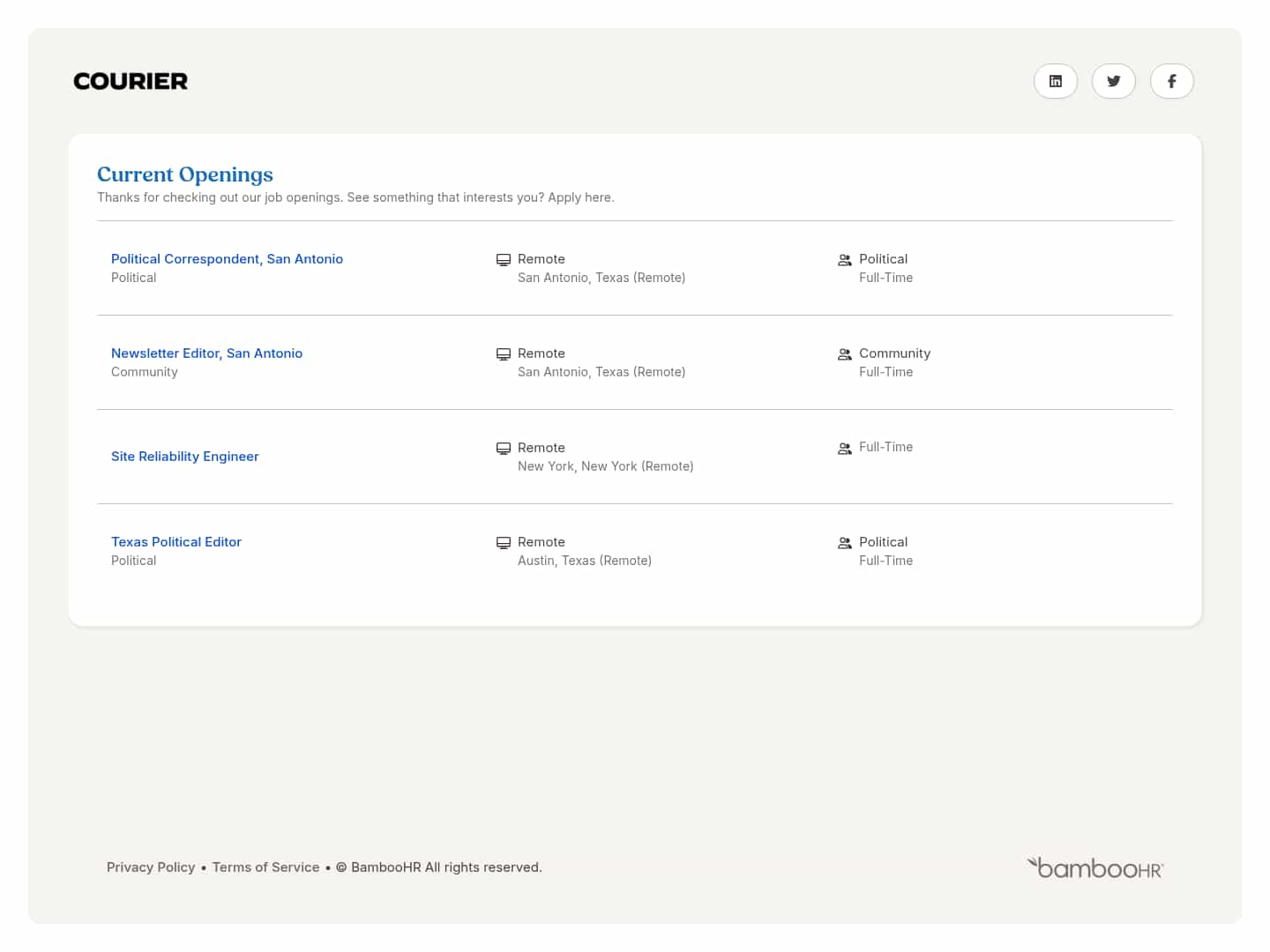Click the monitor icon beside Newsletter Editor's Remote label
The image size is (1270, 952).
click(504, 353)
